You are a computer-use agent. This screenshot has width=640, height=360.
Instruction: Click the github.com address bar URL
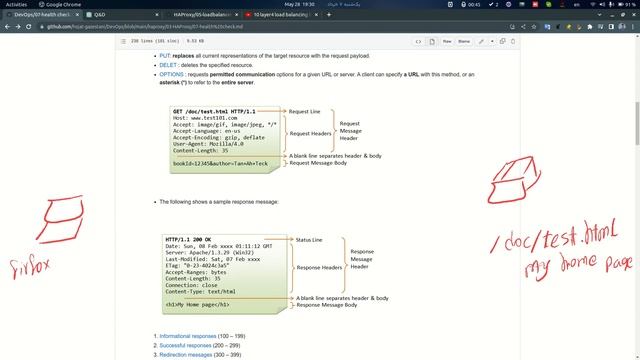145,27
